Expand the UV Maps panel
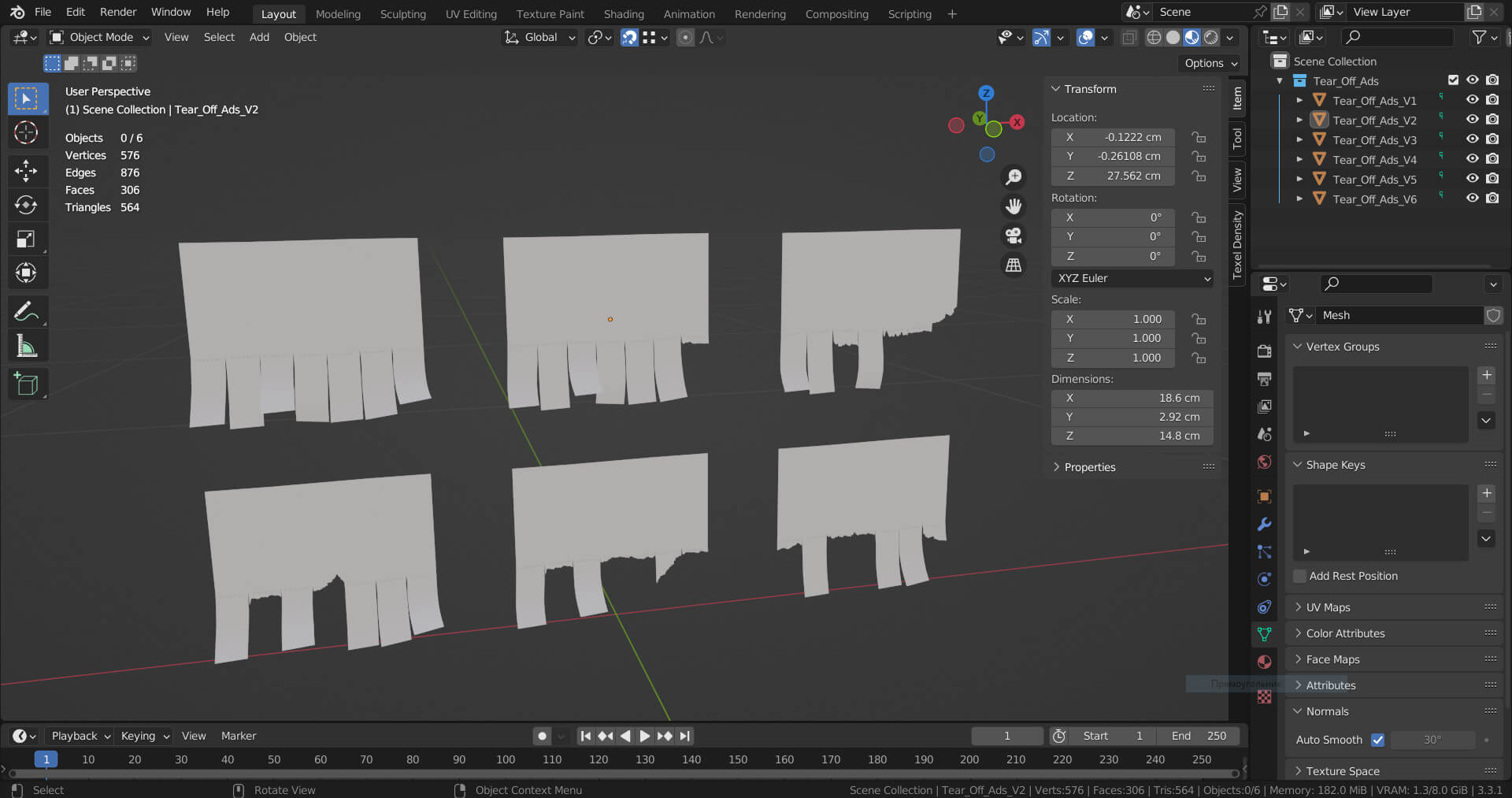 coord(1328,607)
